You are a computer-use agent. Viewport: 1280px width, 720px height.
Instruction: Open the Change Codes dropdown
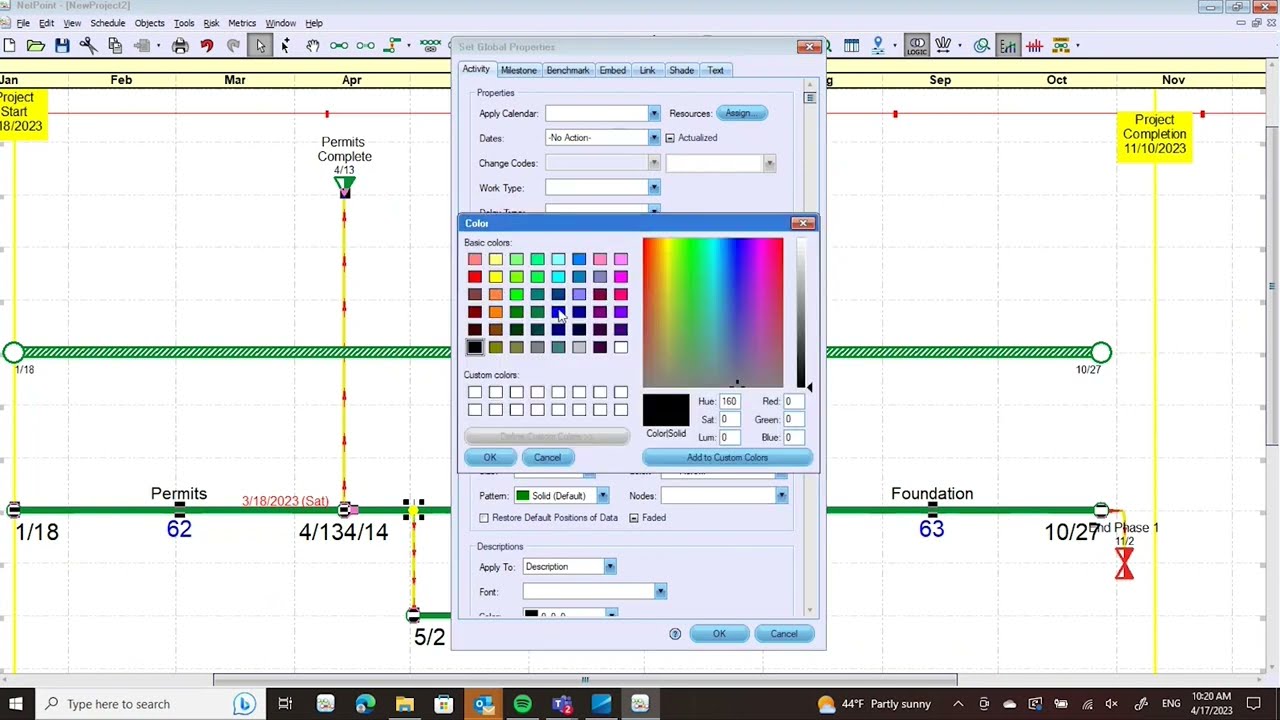point(653,163)
